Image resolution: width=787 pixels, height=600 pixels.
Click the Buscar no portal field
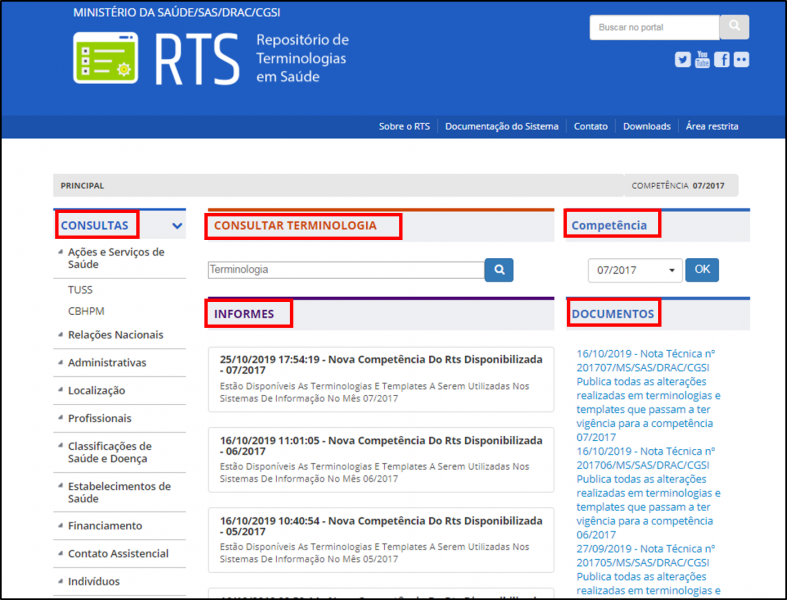(x=652, y=27)
